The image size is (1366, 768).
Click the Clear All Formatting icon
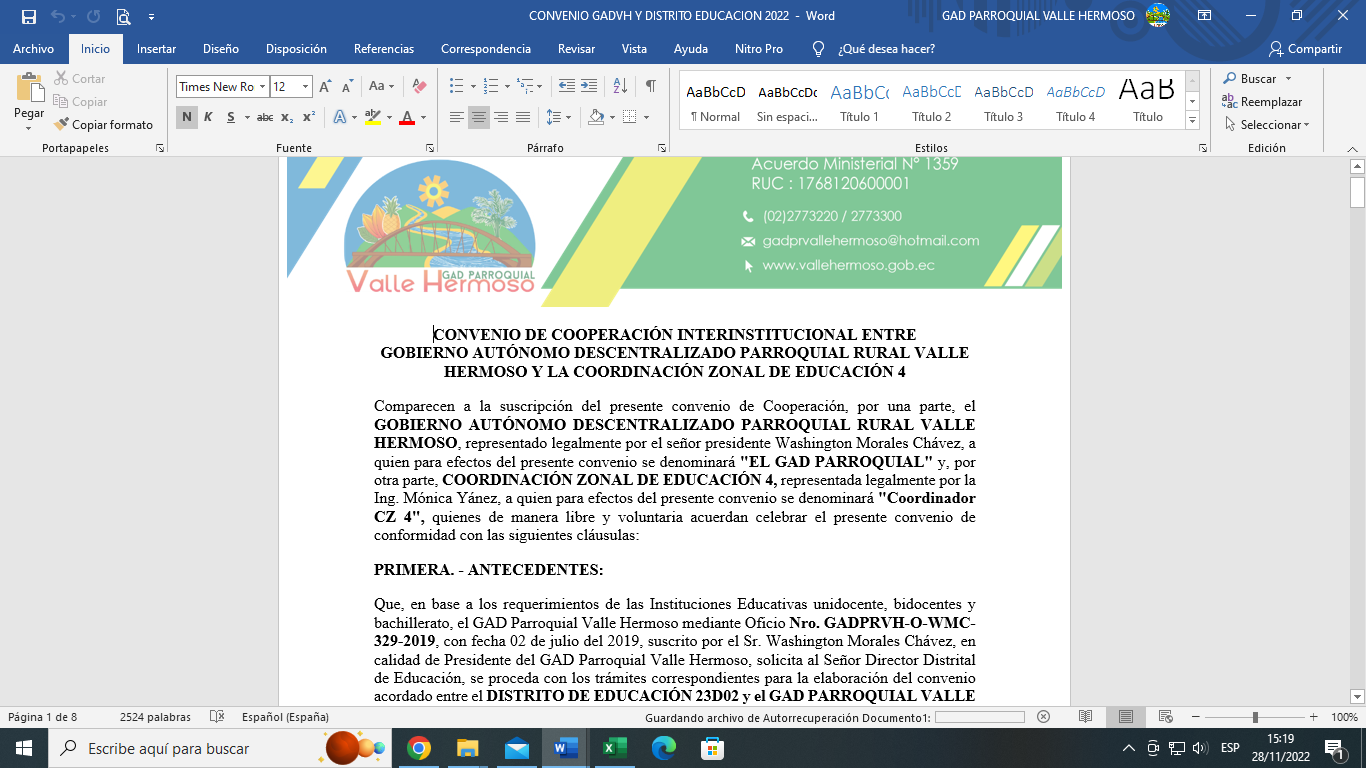420,87
